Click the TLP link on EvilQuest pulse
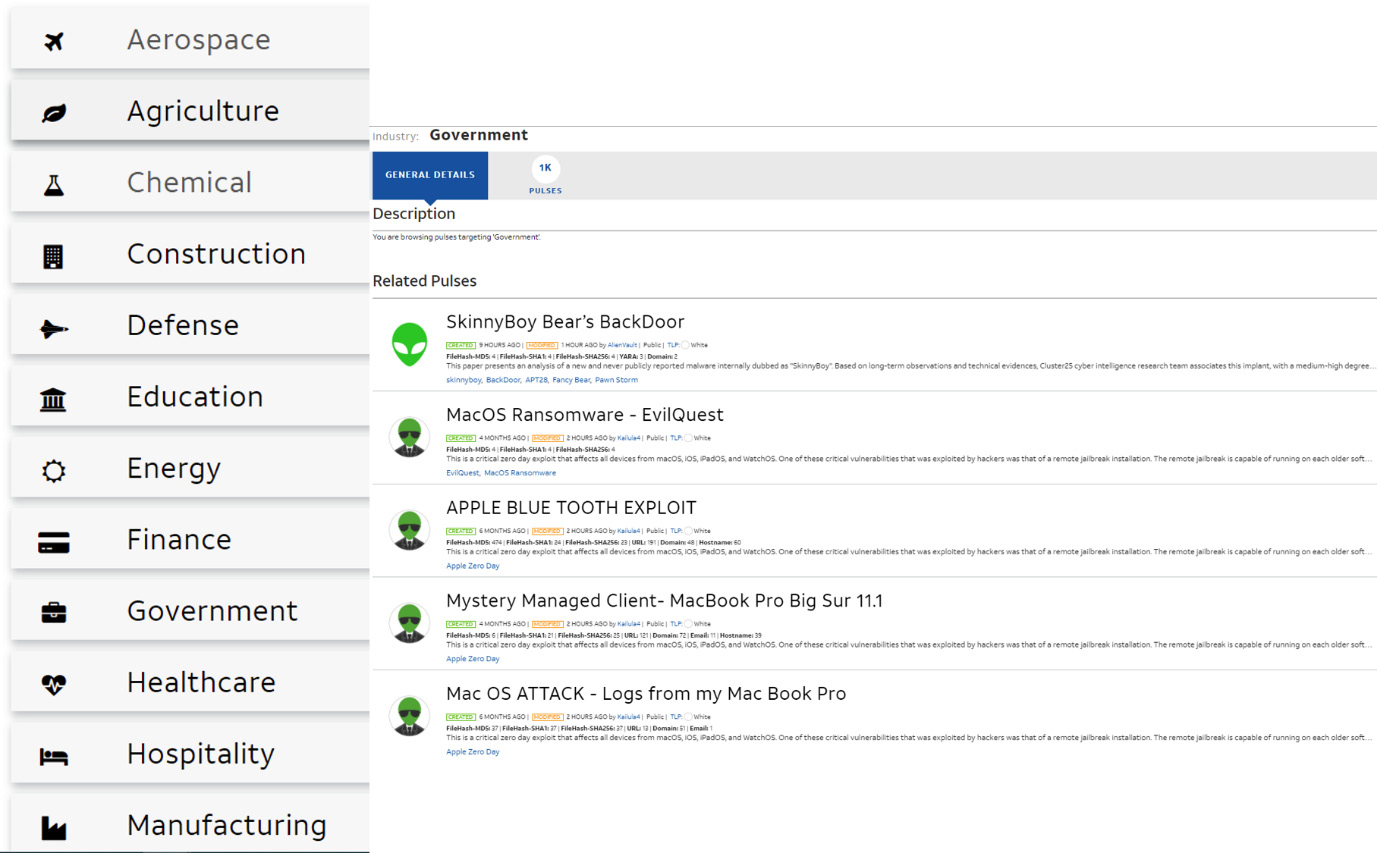Screen dimensions: 1377x853 [677, 438]
